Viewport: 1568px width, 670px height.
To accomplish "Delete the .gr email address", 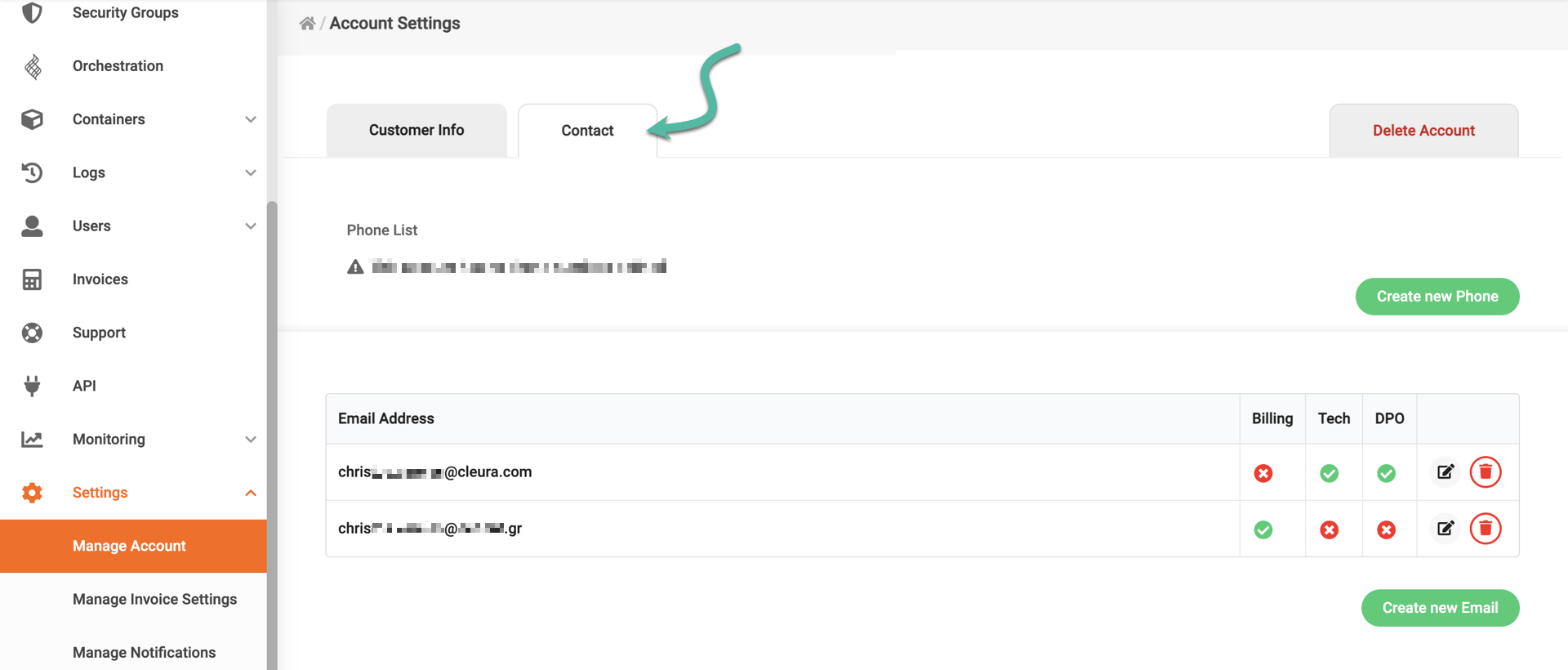I will (x=1485, y=529).
